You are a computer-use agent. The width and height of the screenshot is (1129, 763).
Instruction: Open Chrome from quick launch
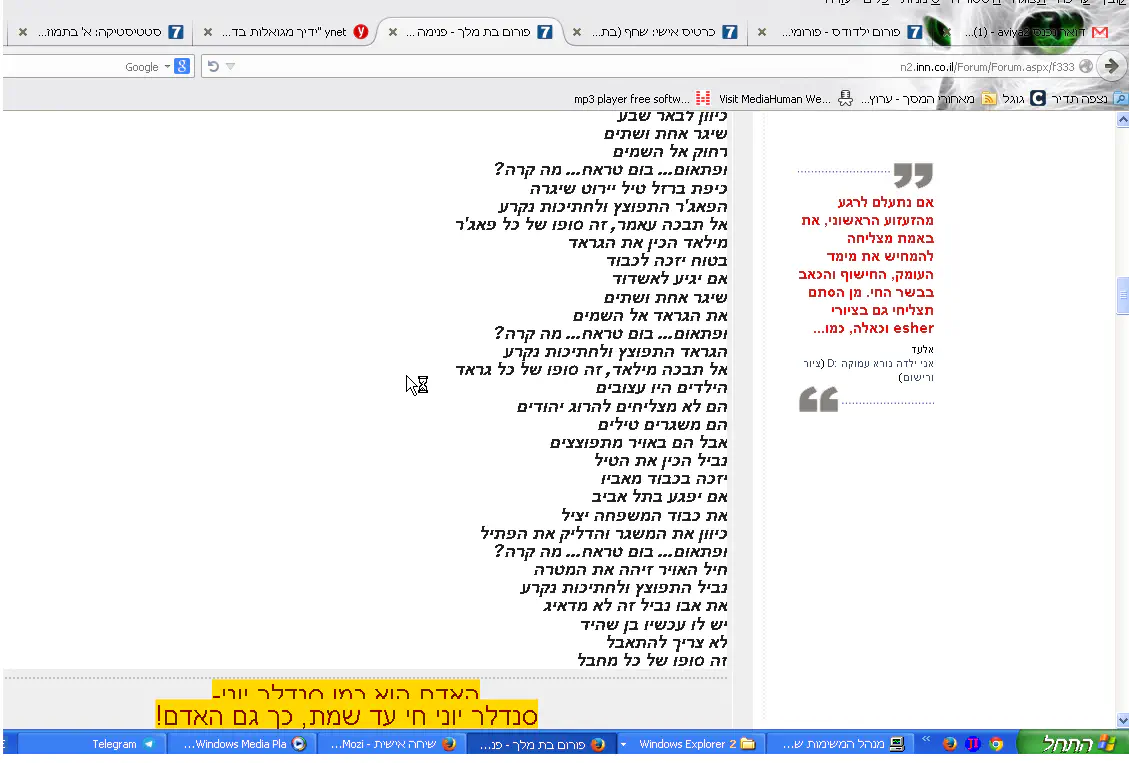(x=996, y=744)
